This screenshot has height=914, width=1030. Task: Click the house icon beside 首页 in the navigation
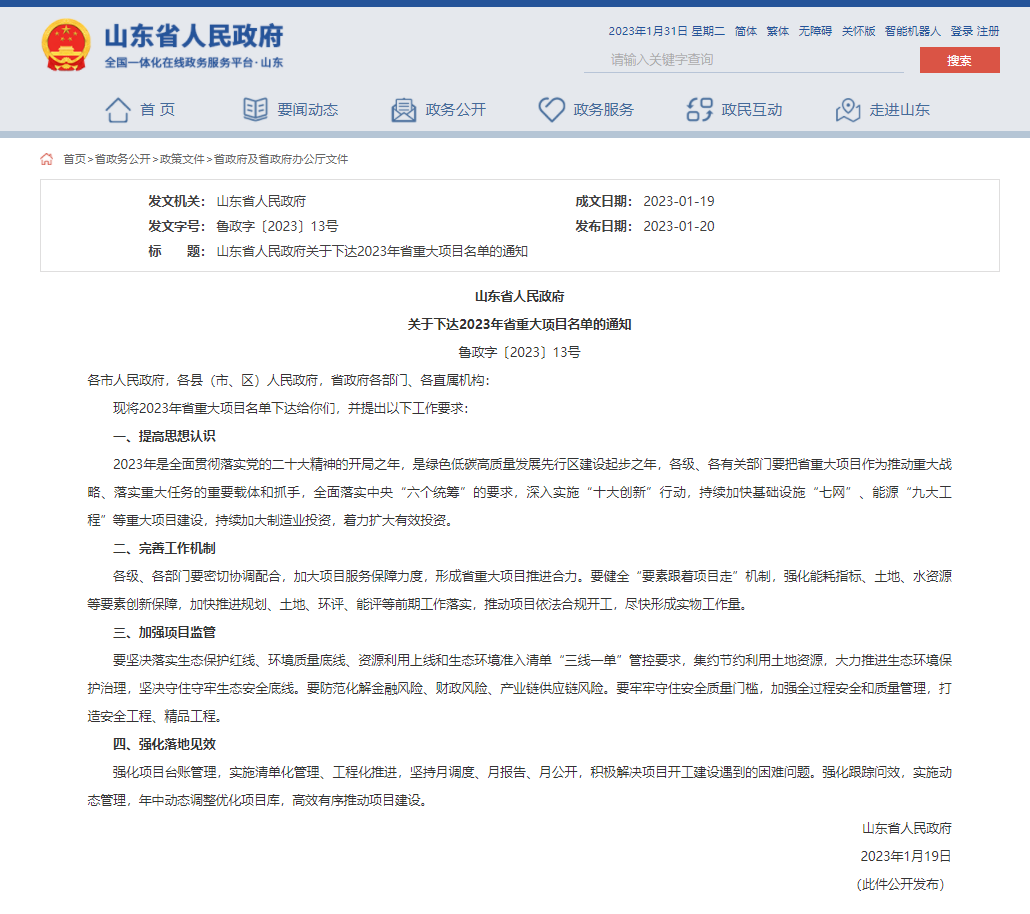118,110
